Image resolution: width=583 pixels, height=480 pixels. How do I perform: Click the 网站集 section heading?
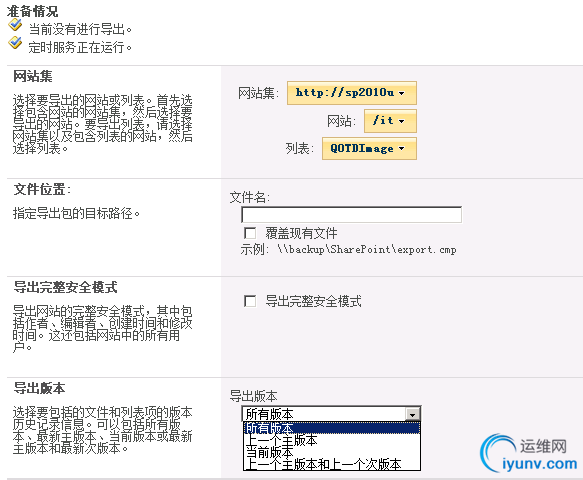[x=33, y=76]
